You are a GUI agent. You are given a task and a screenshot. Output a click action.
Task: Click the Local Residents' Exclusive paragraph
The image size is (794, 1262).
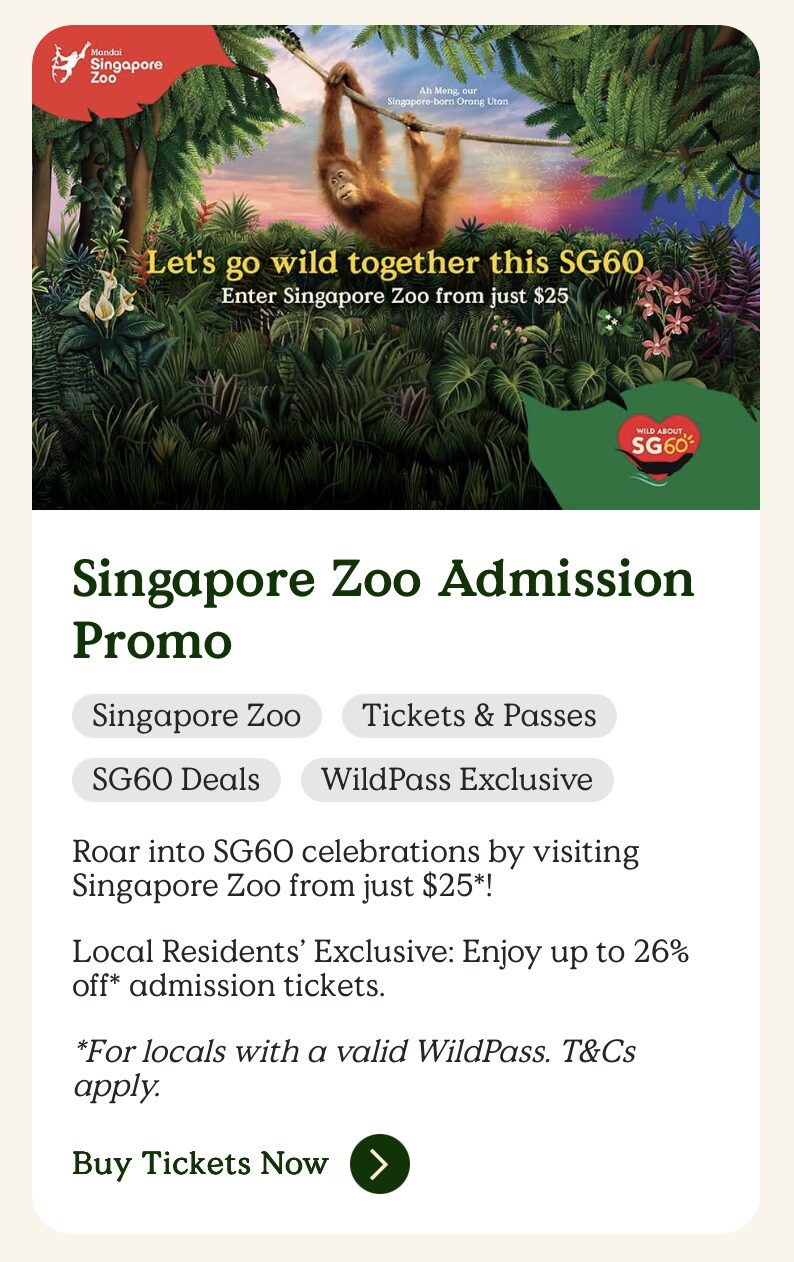click(x=380, y=968)
